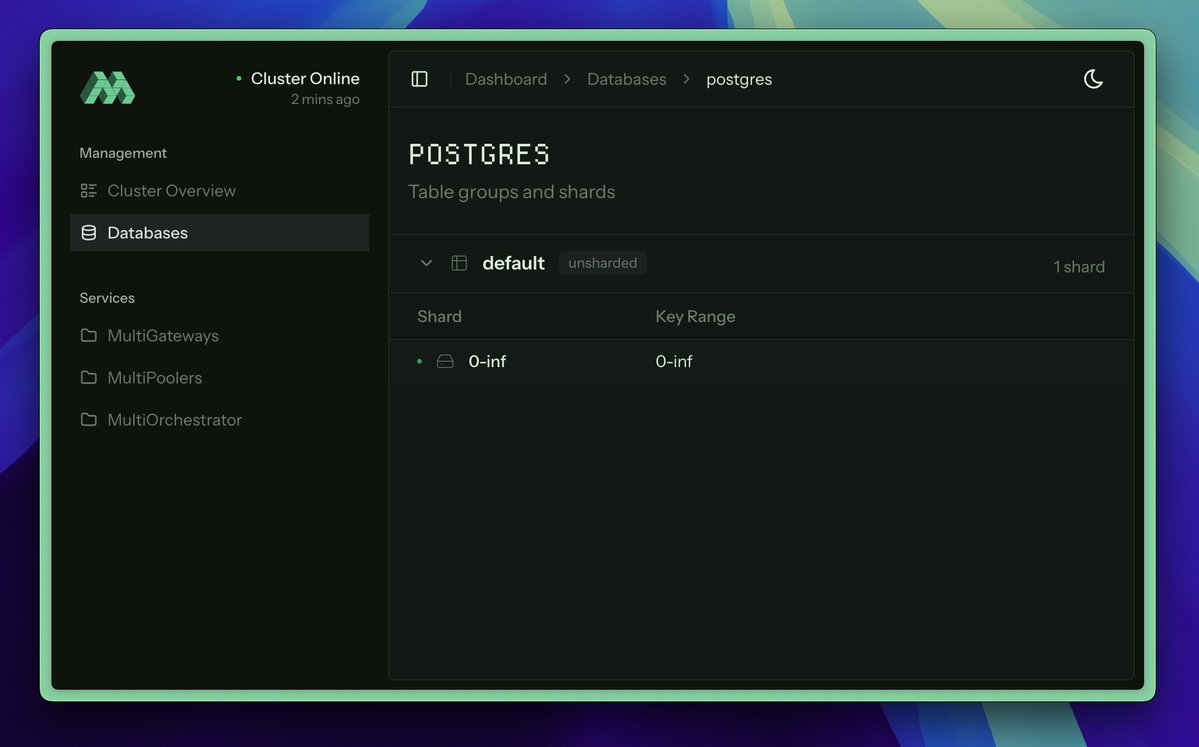Click the folder icon beside MultiOrchestrator
1199x747 pixels.
(x=89, y=419)
